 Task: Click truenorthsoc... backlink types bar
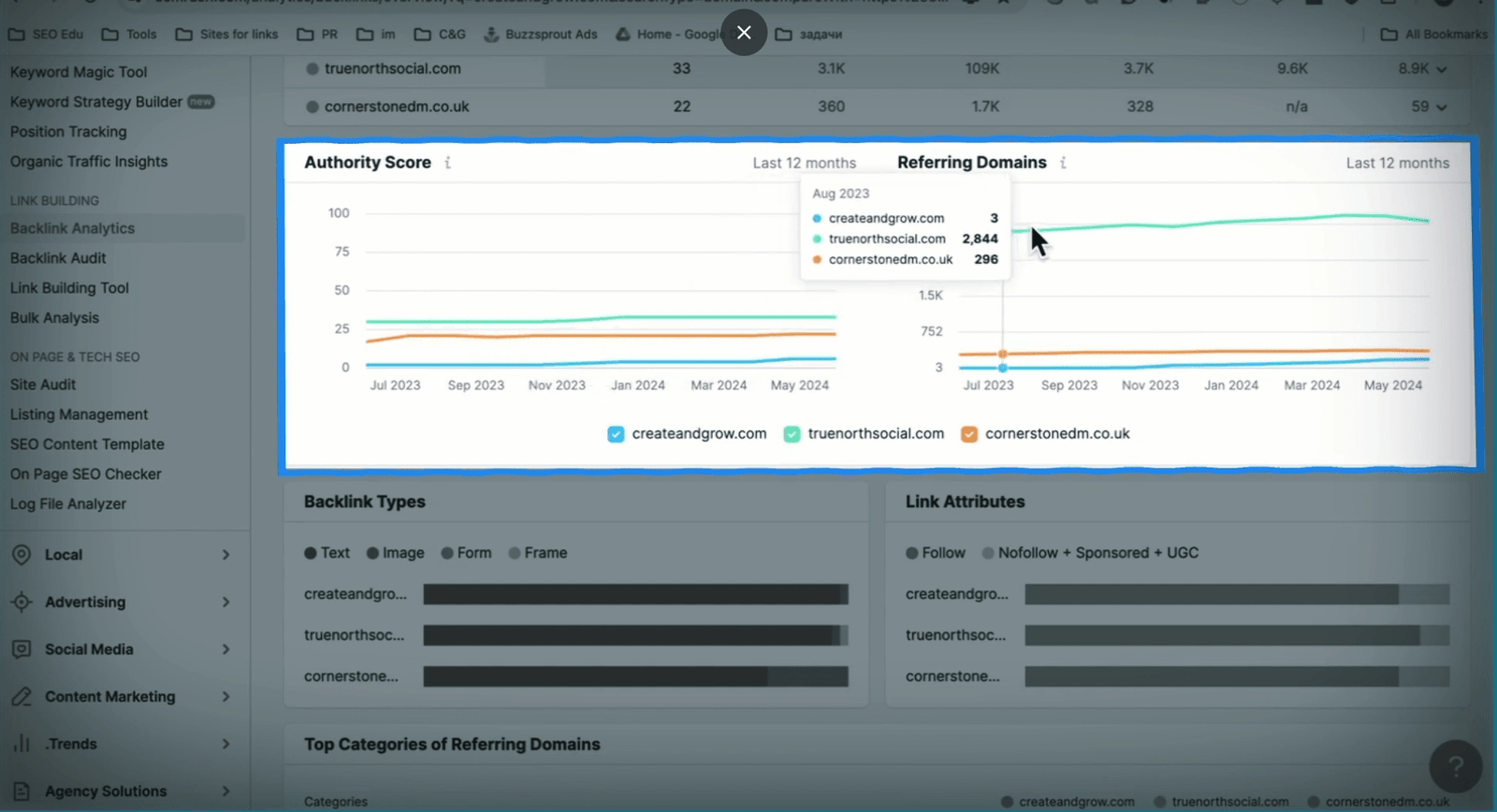tap(636, 635)
